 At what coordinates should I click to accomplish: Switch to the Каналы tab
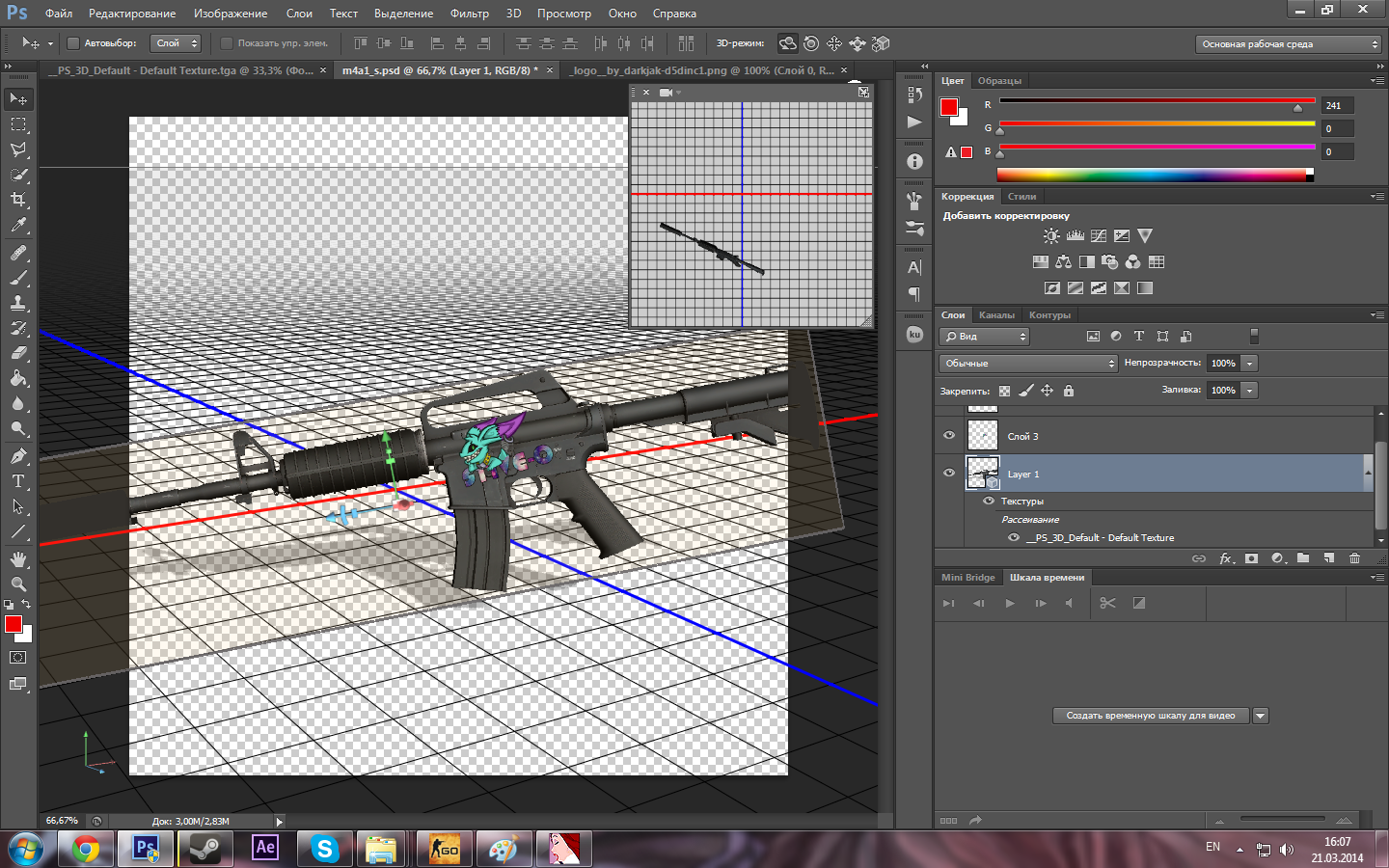tap(996, 315)
